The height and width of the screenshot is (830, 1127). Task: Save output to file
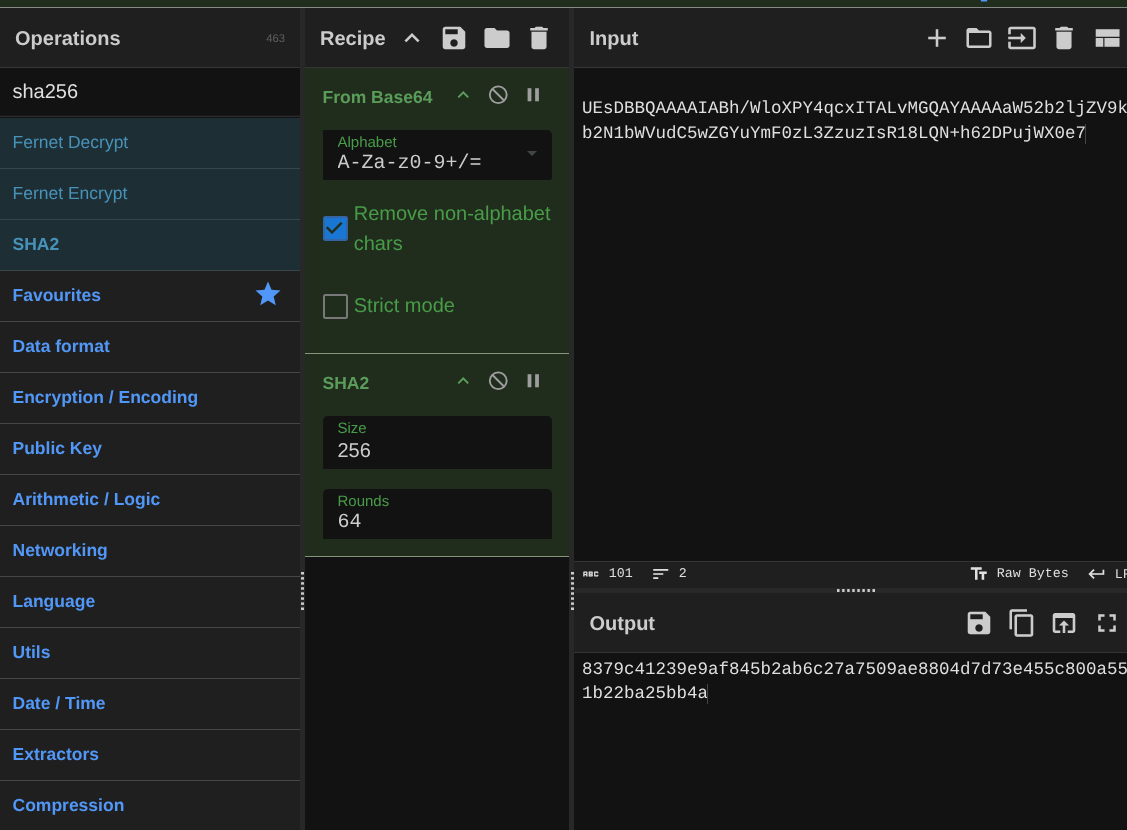coord(978,623)
